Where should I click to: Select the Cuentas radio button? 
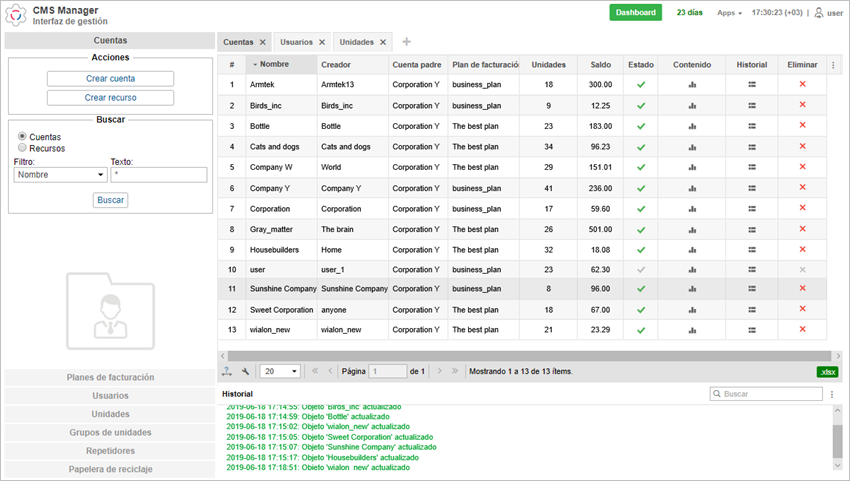[22, 136]
